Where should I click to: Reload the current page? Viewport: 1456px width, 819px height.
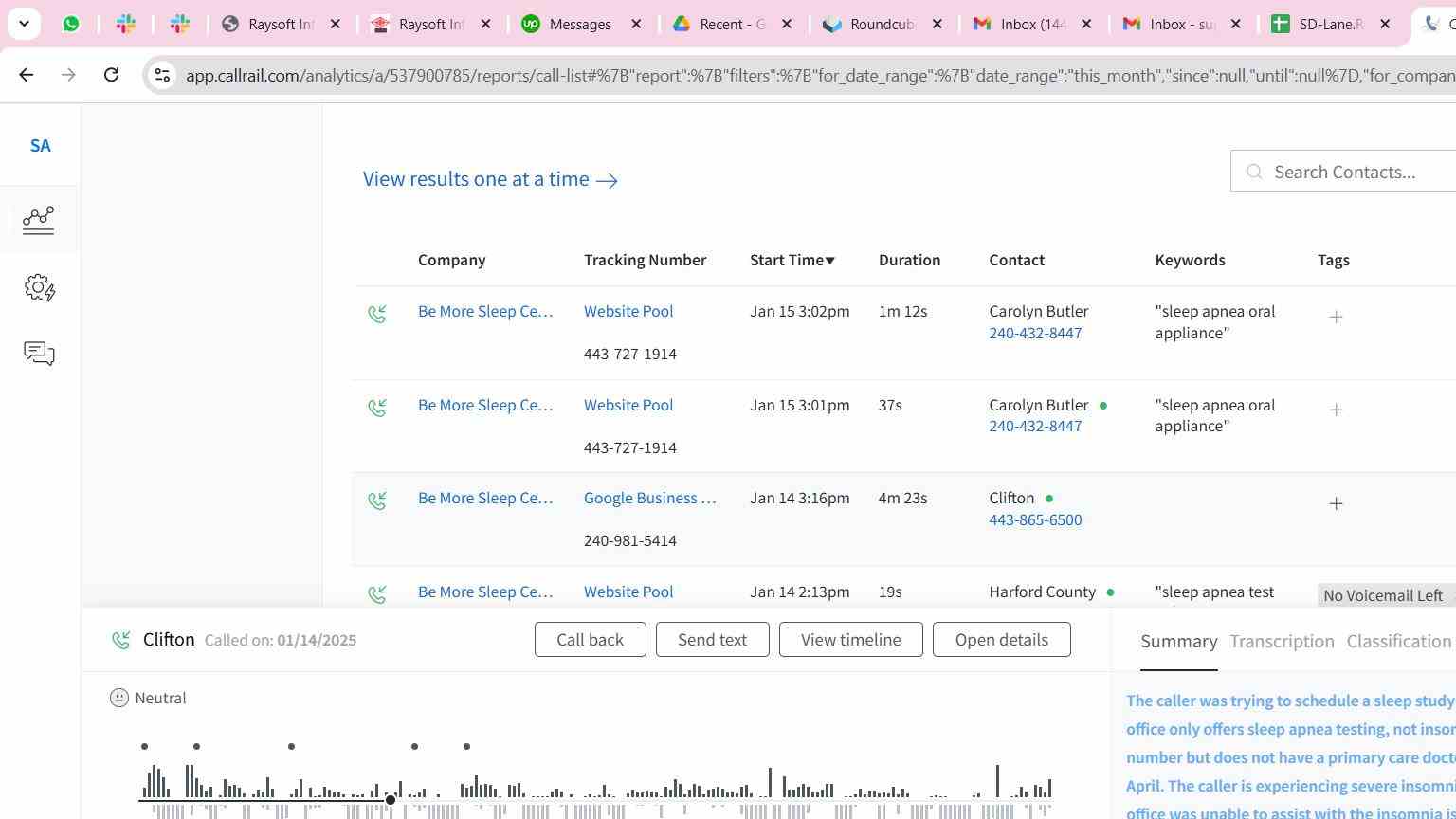tap(111, 74)
